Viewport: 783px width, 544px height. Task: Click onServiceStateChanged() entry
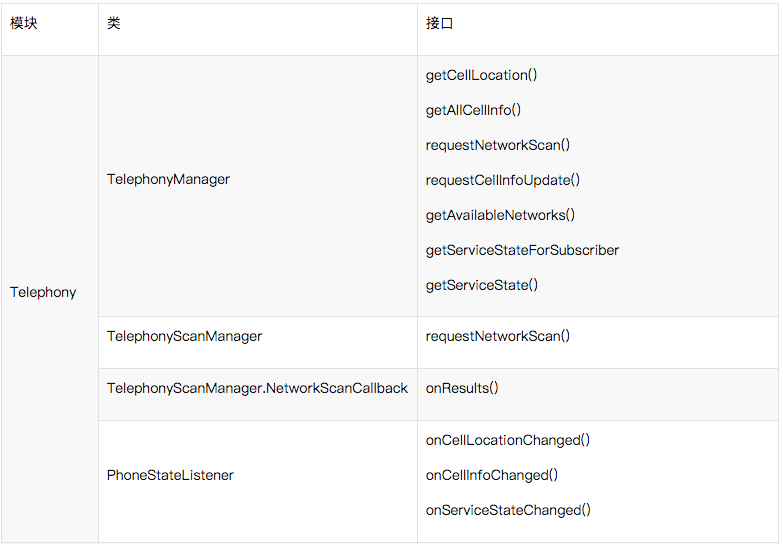click(x=508, y=510)
